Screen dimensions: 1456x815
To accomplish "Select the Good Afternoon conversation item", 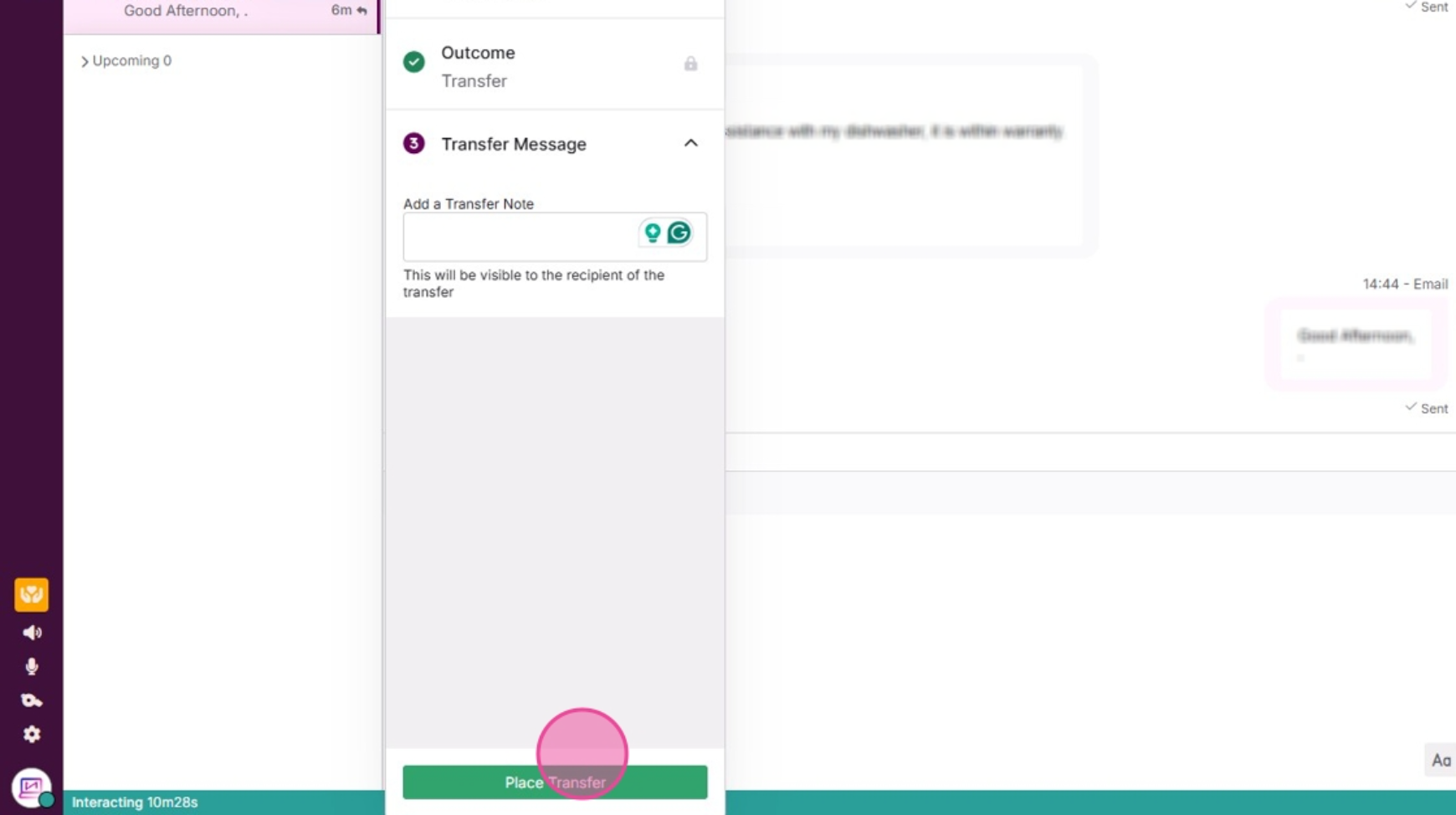I will 222,14.
